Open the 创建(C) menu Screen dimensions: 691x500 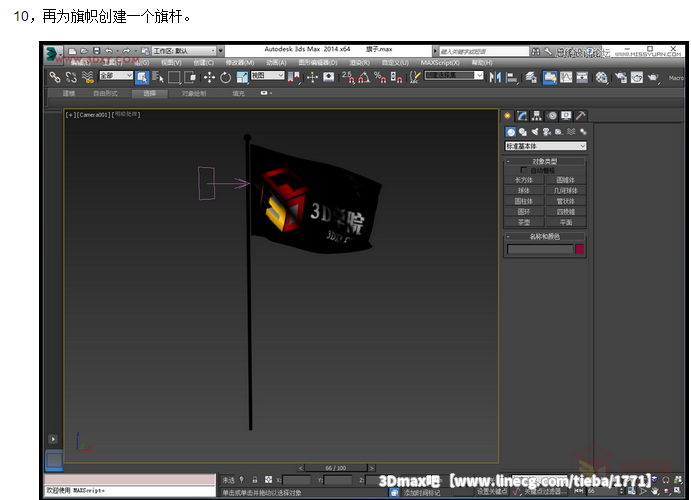(203, 63)
